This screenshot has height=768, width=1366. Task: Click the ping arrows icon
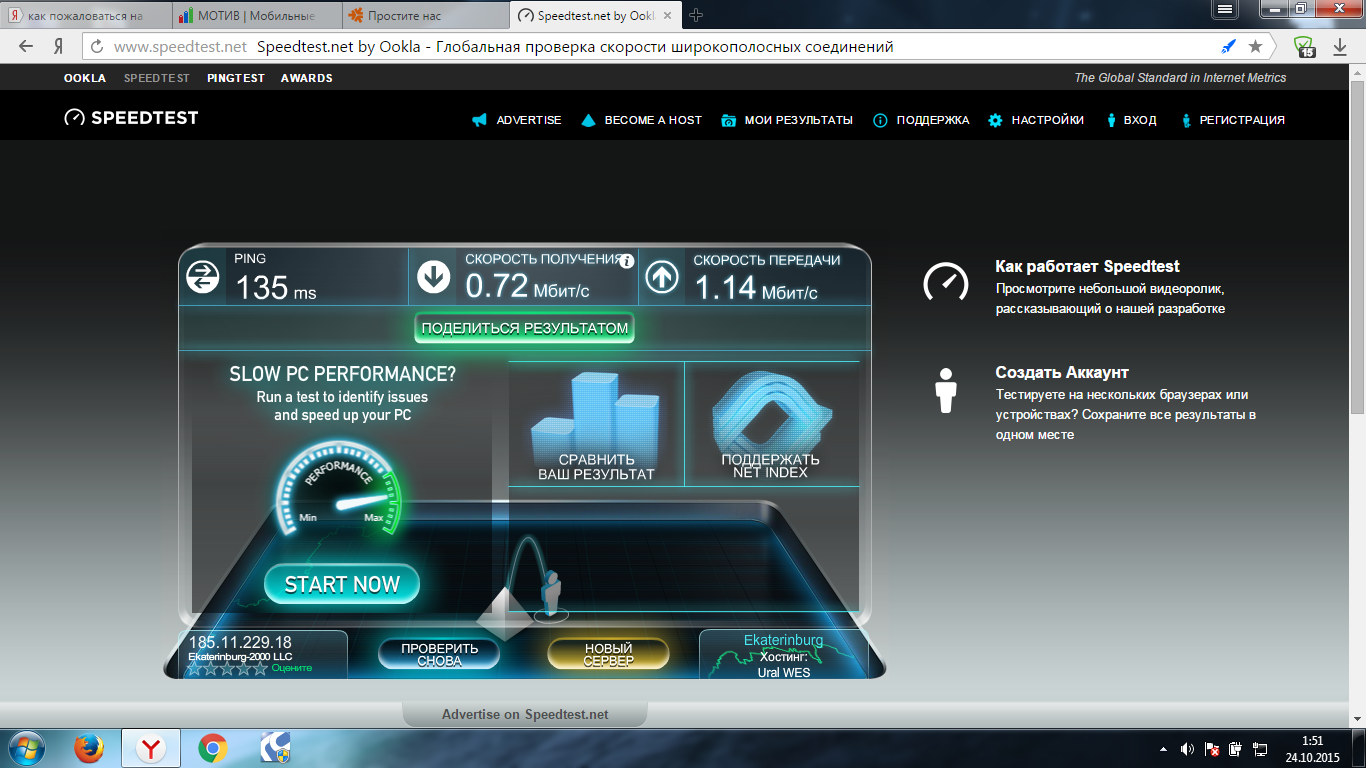(203, 277)
